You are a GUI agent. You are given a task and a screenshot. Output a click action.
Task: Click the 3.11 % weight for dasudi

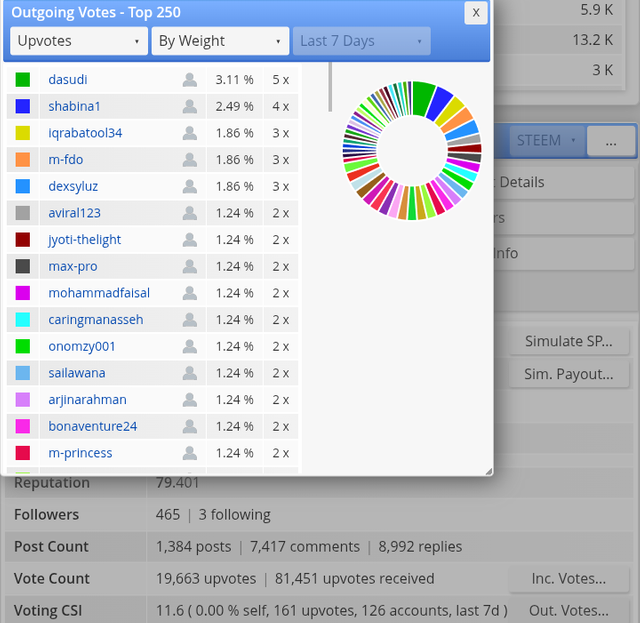(x=234, y=80)
